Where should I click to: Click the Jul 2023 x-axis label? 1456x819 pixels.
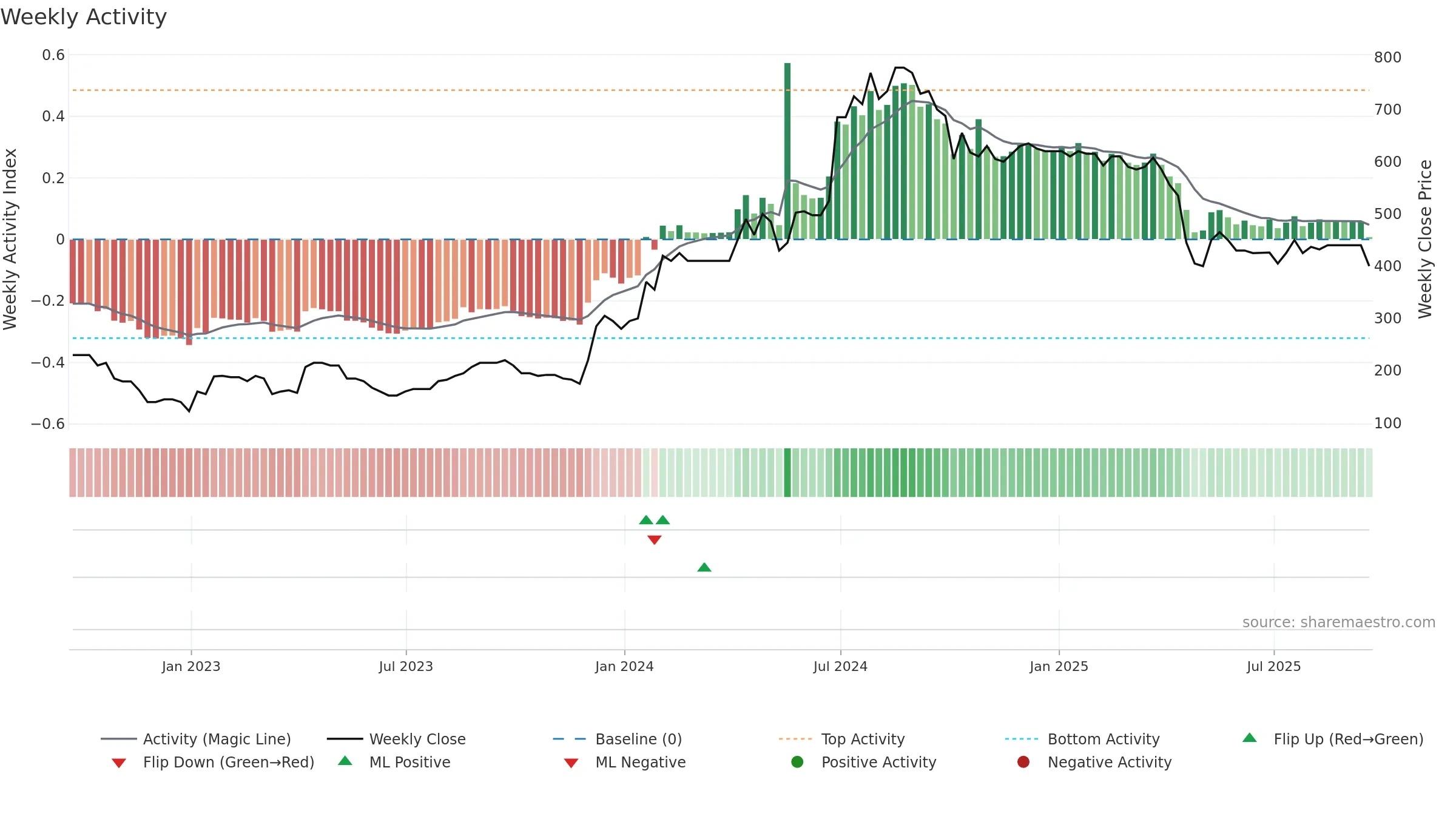pos(406,667)
